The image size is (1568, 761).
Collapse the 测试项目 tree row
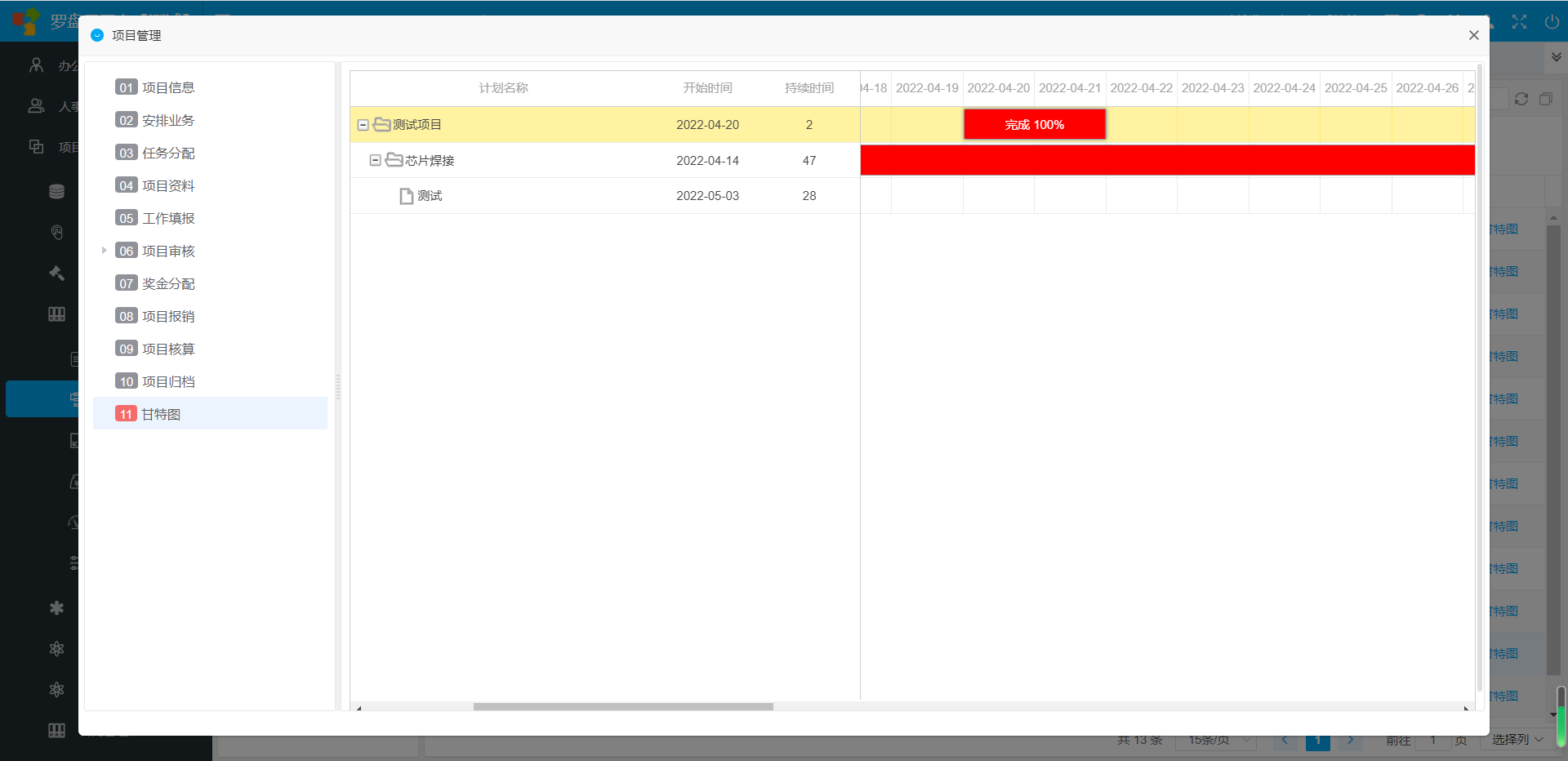point(363,125)
